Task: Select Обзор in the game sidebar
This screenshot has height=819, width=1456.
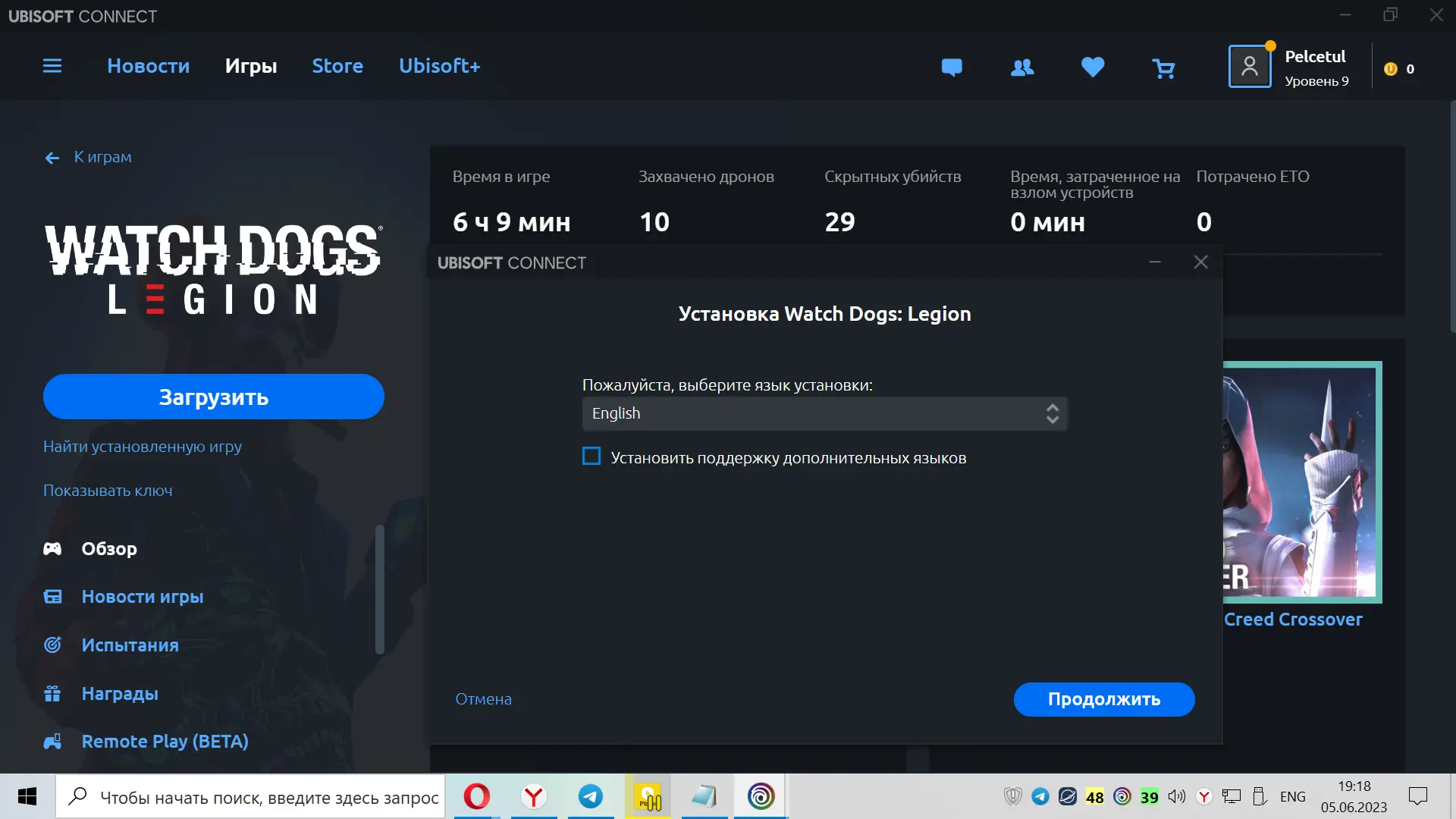Action: (109, 548)
